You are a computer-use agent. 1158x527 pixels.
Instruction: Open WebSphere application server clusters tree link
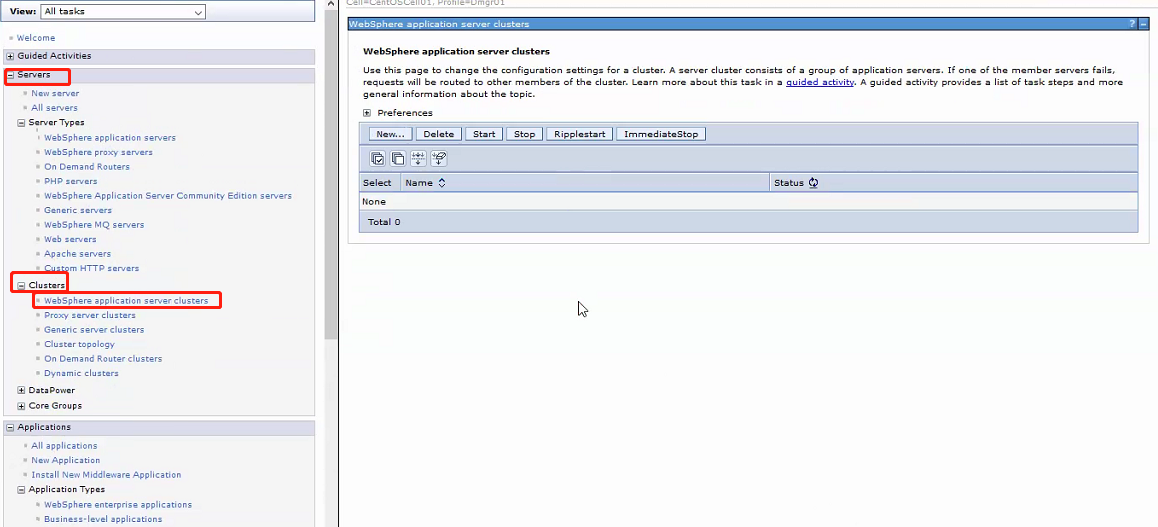126,301
